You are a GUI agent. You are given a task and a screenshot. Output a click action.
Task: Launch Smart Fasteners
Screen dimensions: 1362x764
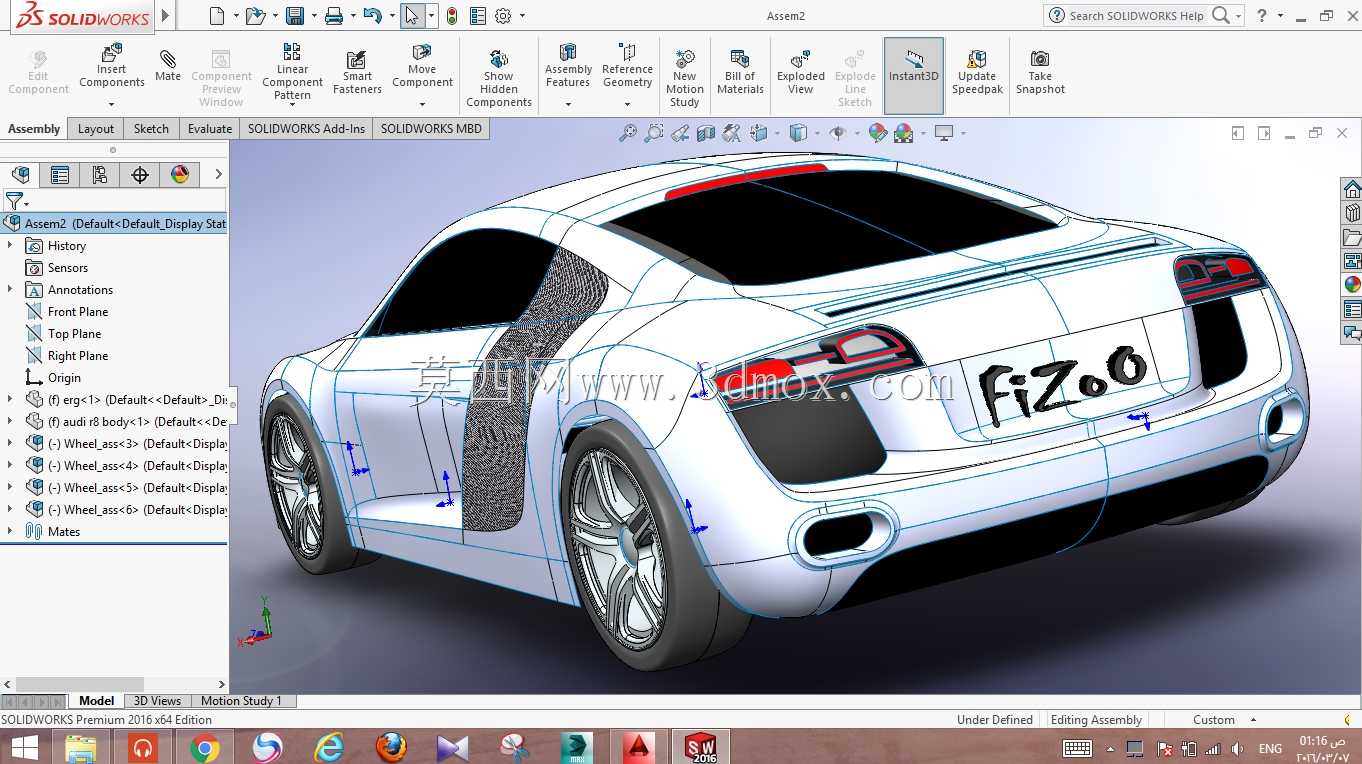[x=357, y=72]
